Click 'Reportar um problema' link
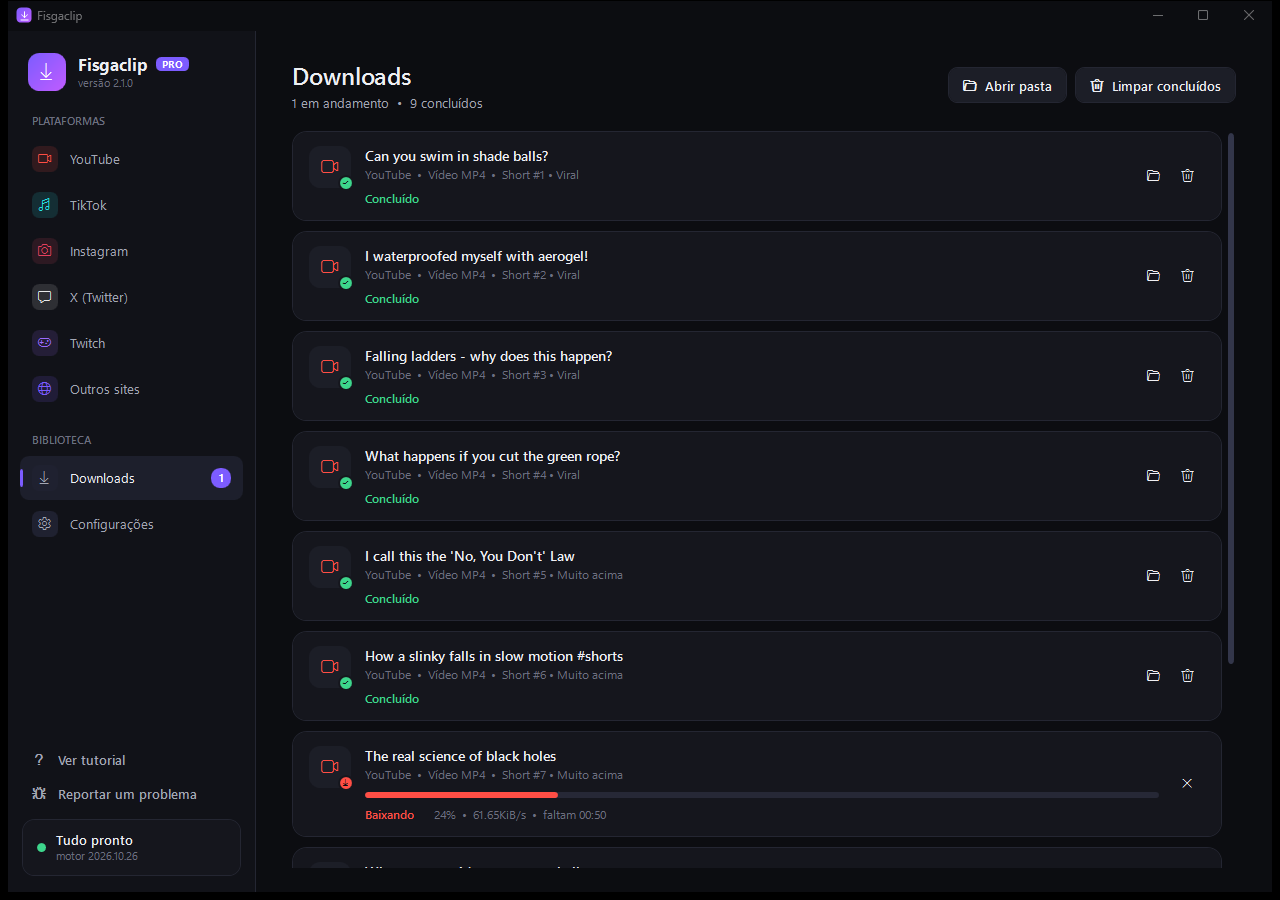Image resolution: width=1280 pixels, height=900 pixels. click(114, 794)
